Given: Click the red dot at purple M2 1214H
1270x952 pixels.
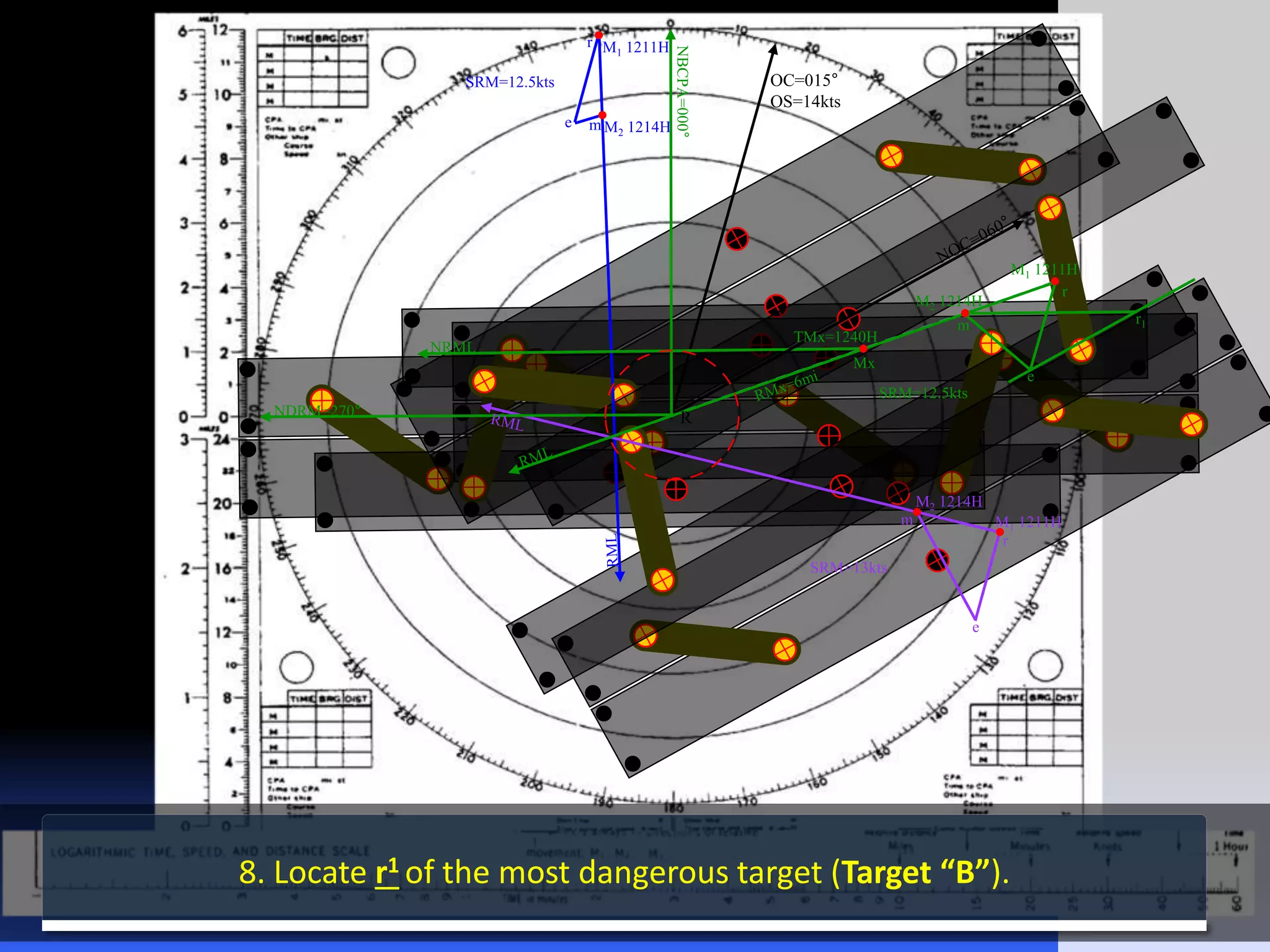Looking at the screenshot, I should pos(917,512).
